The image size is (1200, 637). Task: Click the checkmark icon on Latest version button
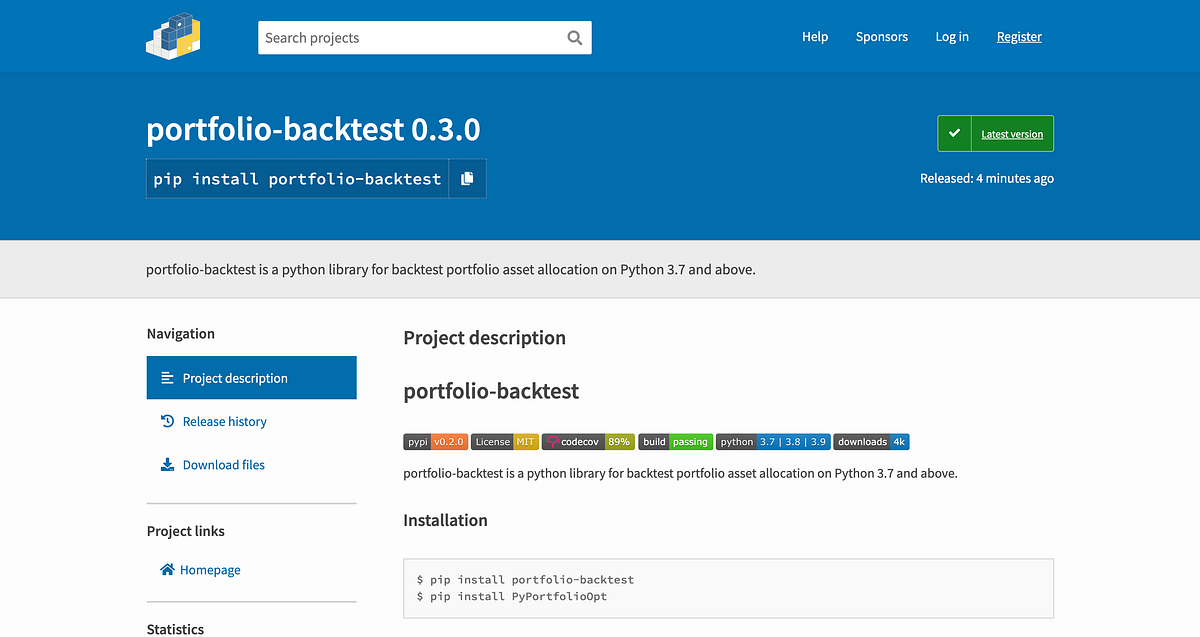pyautogui.click(x=954, y=132)
